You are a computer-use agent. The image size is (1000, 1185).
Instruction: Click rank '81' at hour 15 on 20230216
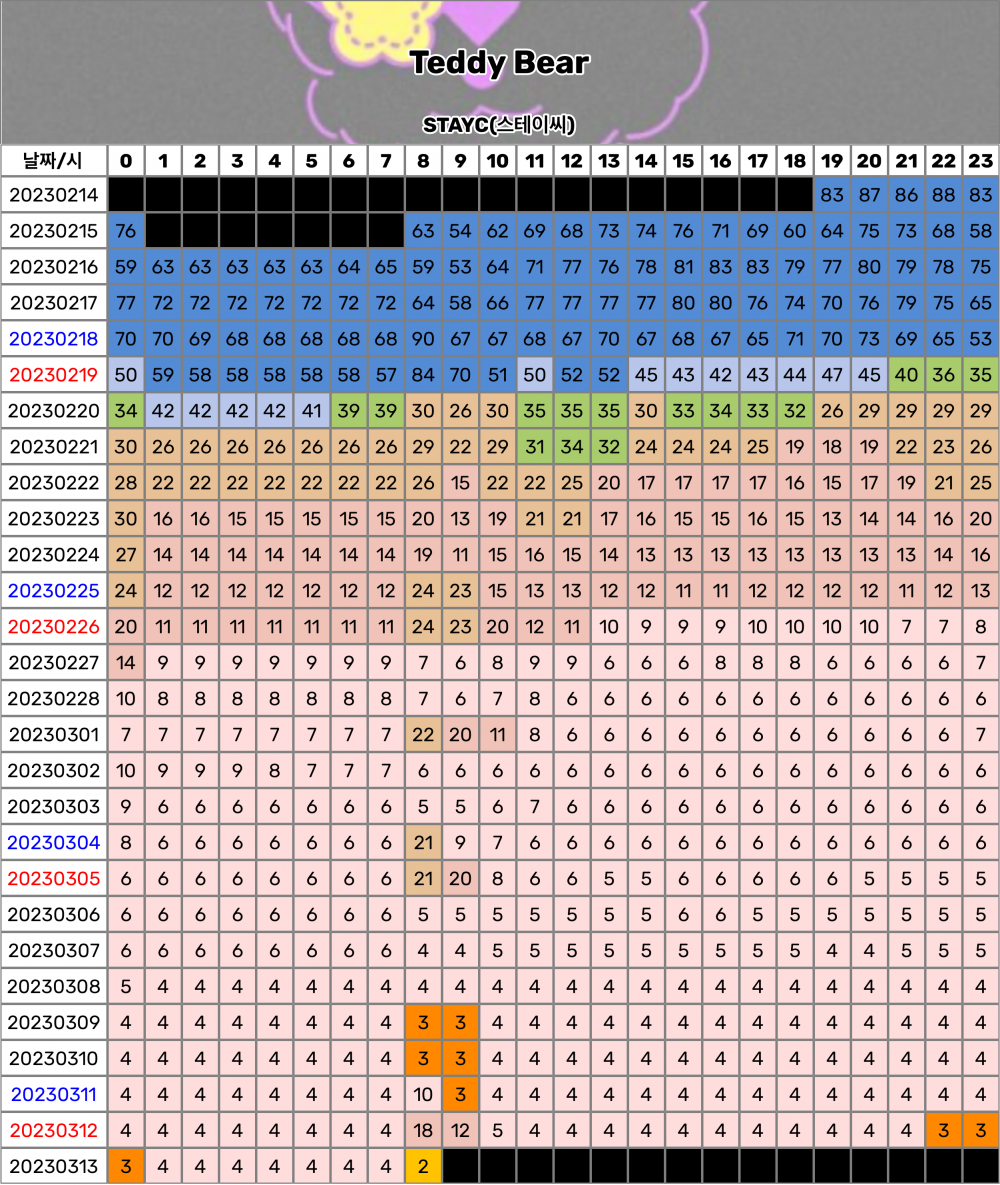pyautogui.click(x=683, y=267)
